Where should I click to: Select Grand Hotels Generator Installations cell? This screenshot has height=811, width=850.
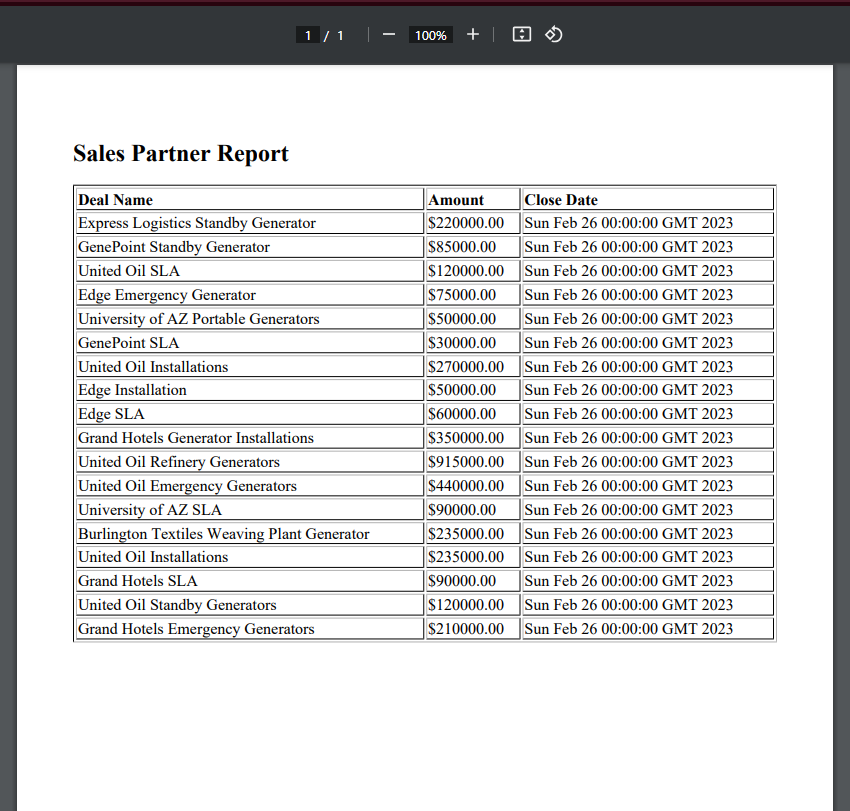(250, 437)
